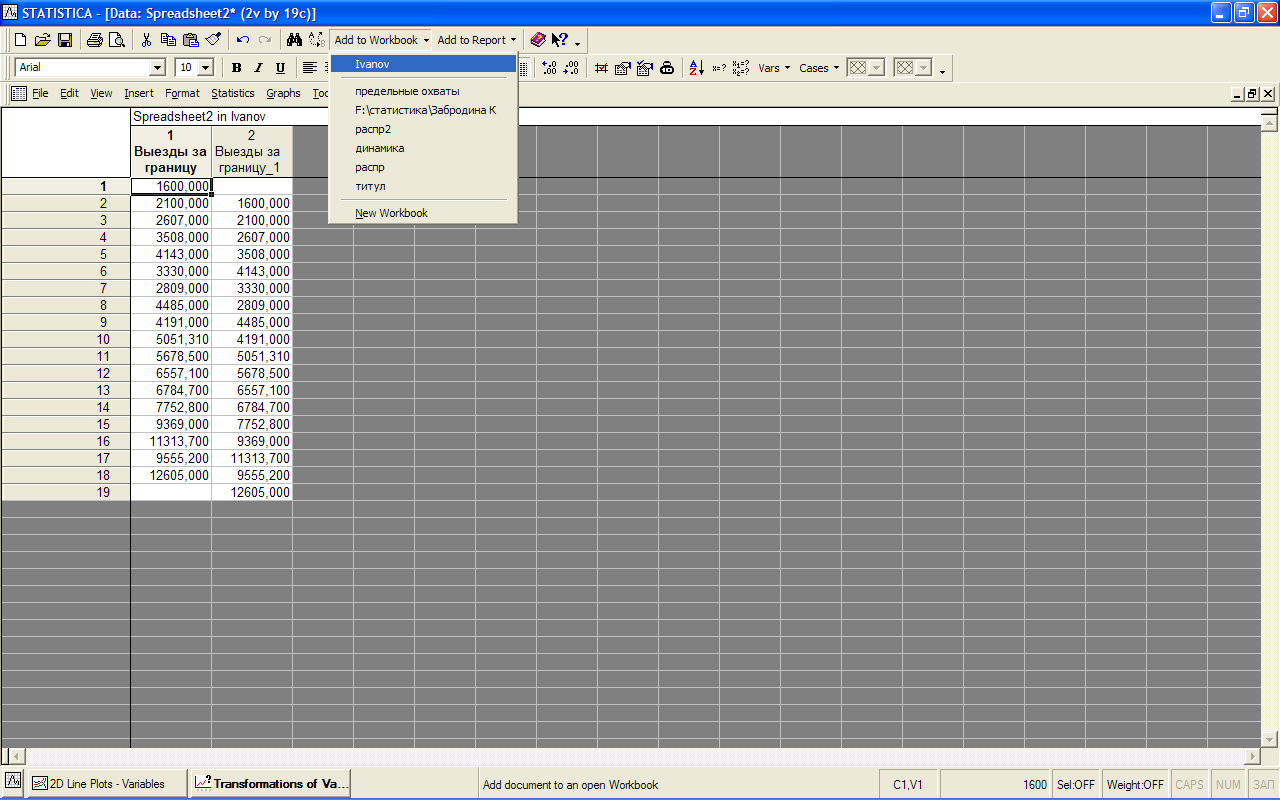This screenshot has height=800, width=1280.
Task: Align cell text to the left
Action: (310, 68)
